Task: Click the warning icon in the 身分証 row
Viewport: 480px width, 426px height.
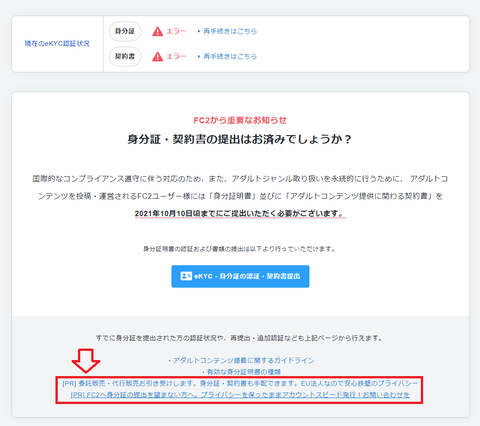Action: tap(157, 31)
